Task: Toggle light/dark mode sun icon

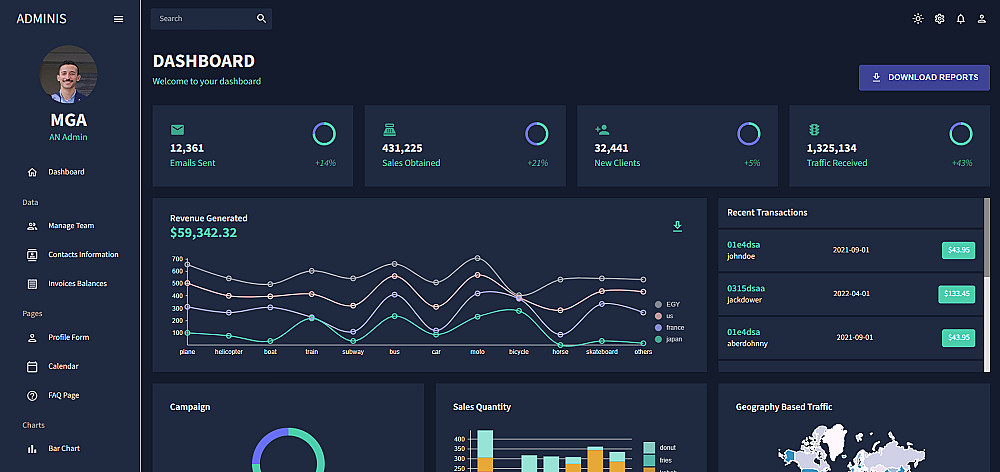Action: [x=918, y=18]
